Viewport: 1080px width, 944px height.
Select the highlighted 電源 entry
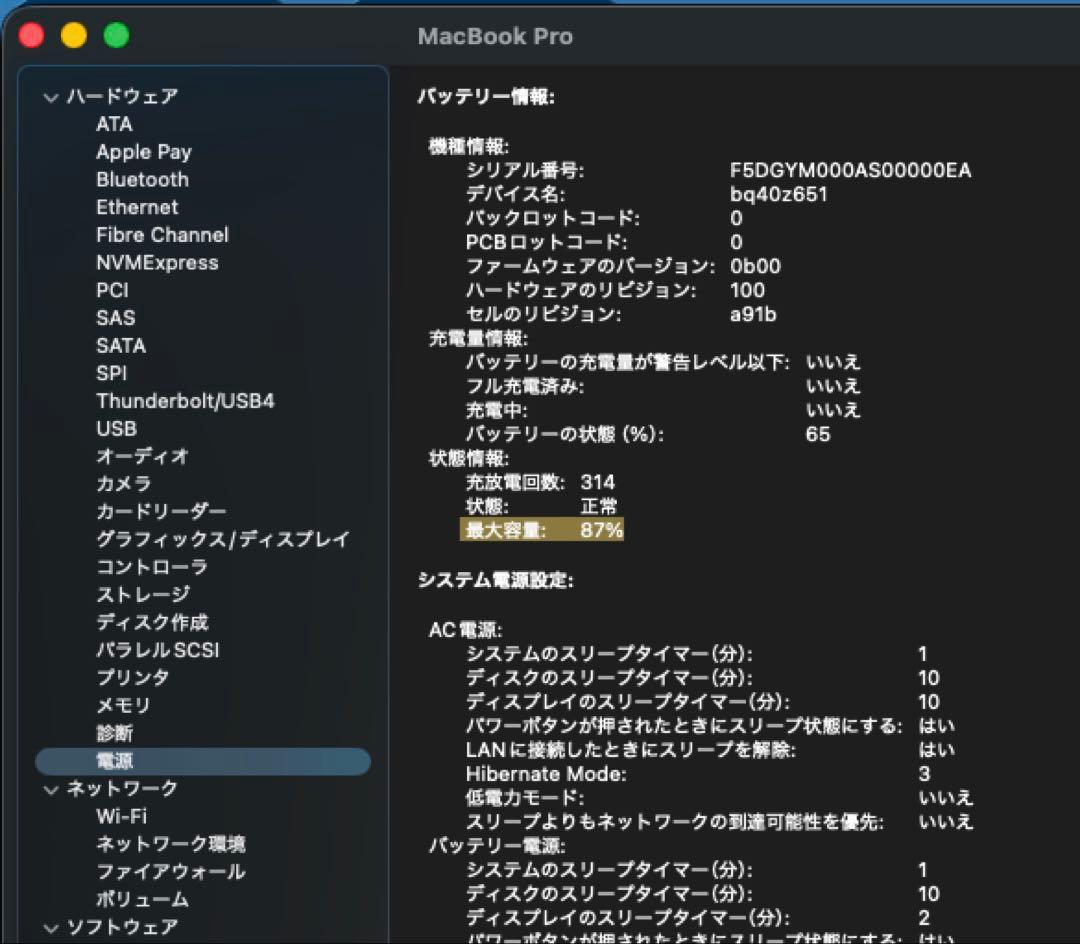202,761
